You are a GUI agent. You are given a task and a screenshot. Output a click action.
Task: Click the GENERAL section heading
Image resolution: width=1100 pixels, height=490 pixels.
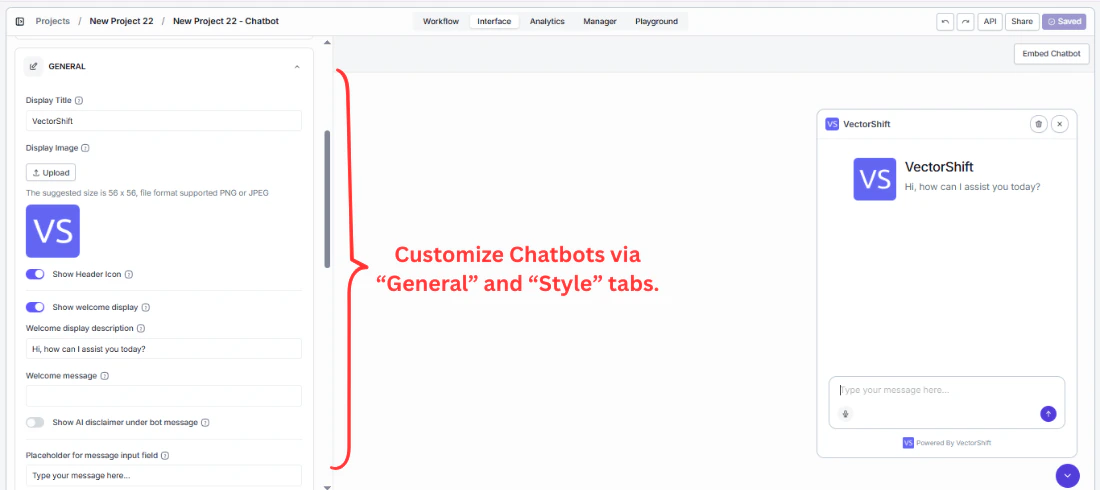[x=67, y=67]
